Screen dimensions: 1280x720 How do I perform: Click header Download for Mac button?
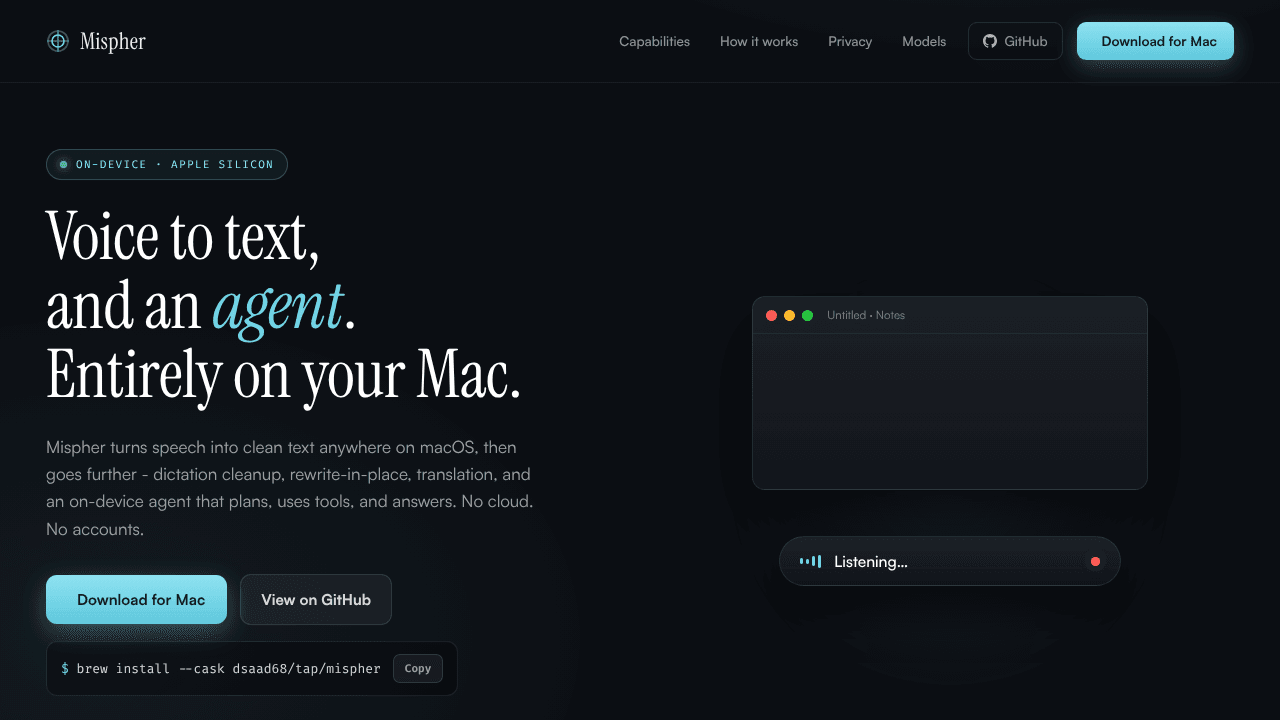[x=1155, y=41]
